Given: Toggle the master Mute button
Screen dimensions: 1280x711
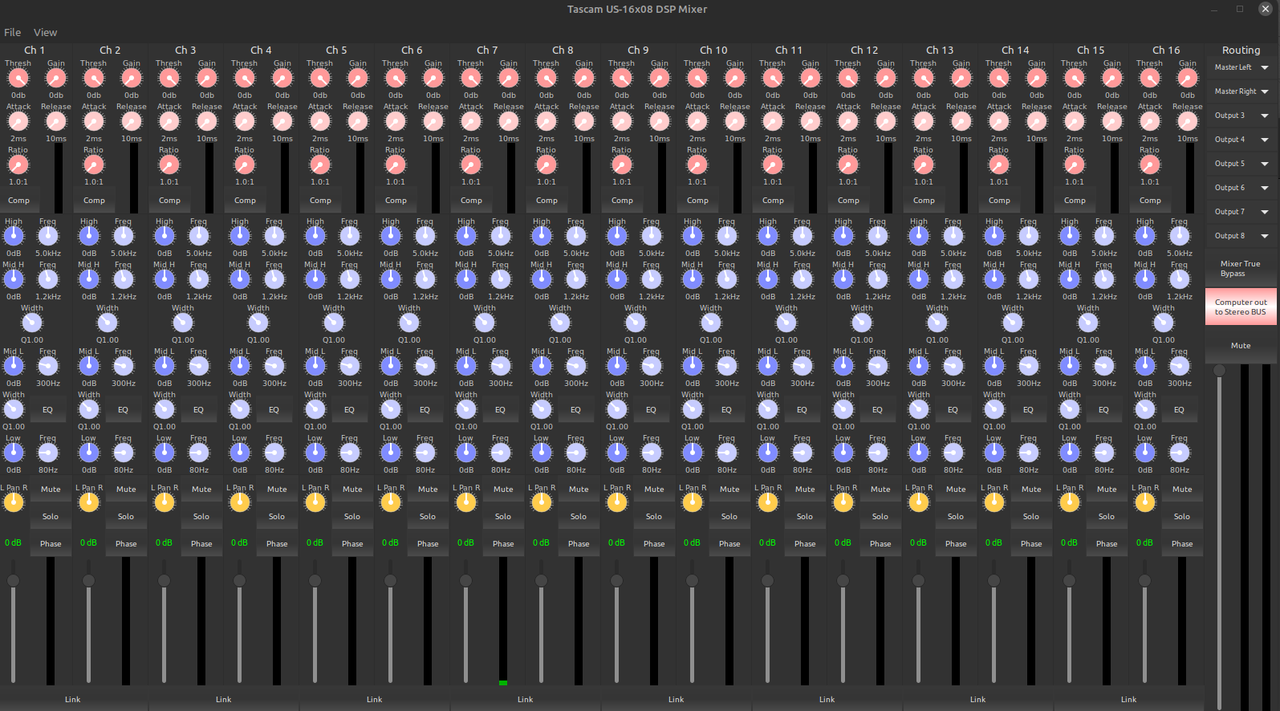Looking at the screenshot, I should [1240, 345].
